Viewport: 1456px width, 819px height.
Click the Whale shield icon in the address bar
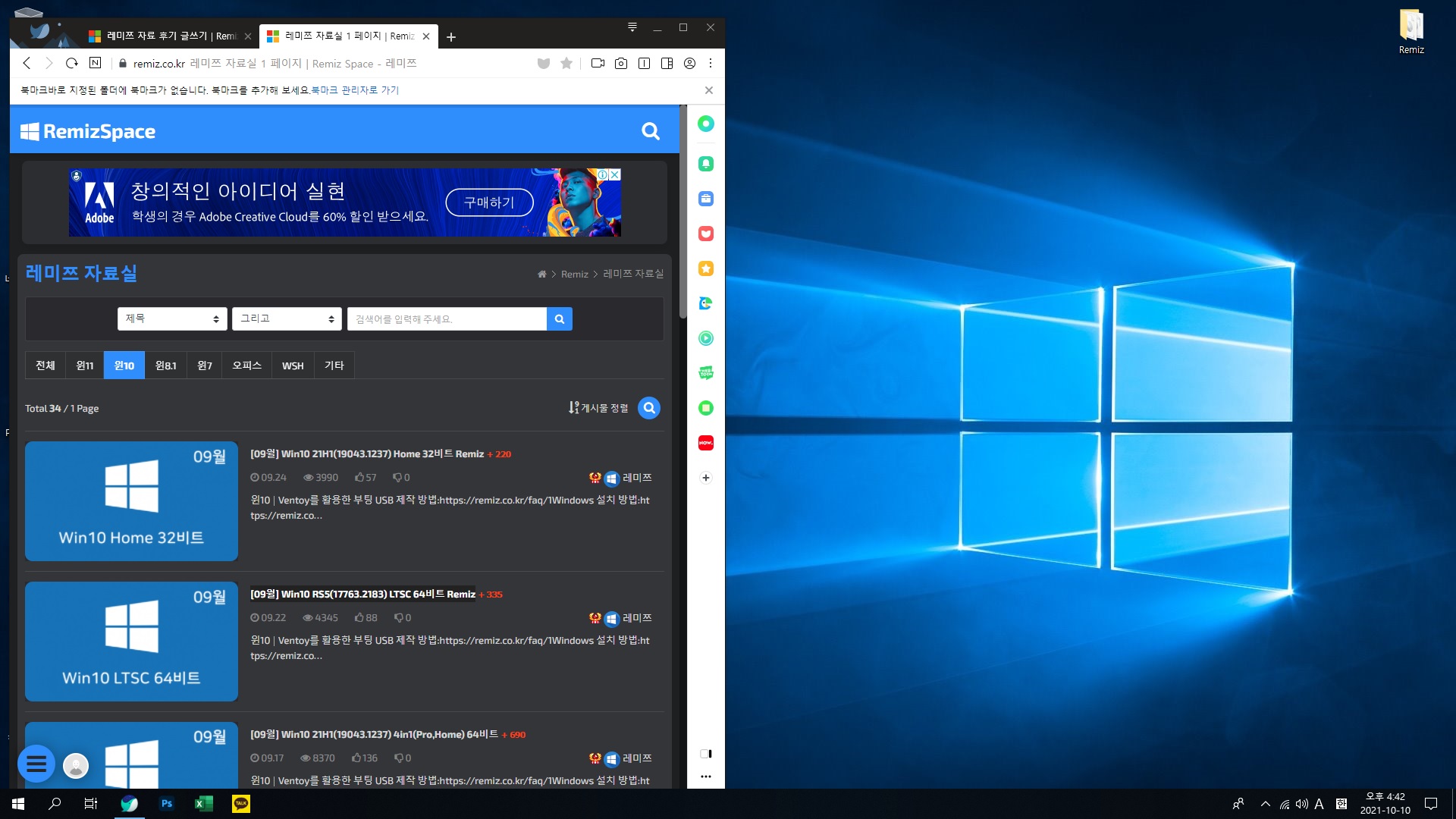coord(544,64)
